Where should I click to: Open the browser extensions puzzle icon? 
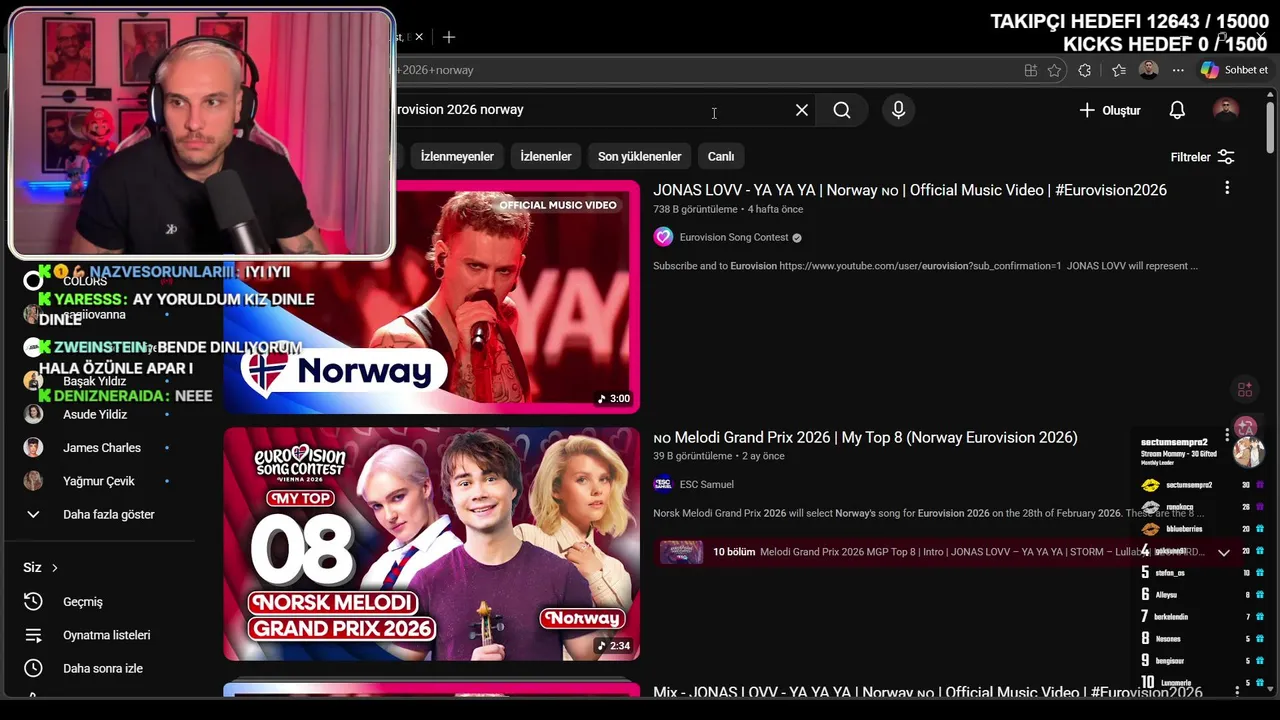click(1085, 70)
